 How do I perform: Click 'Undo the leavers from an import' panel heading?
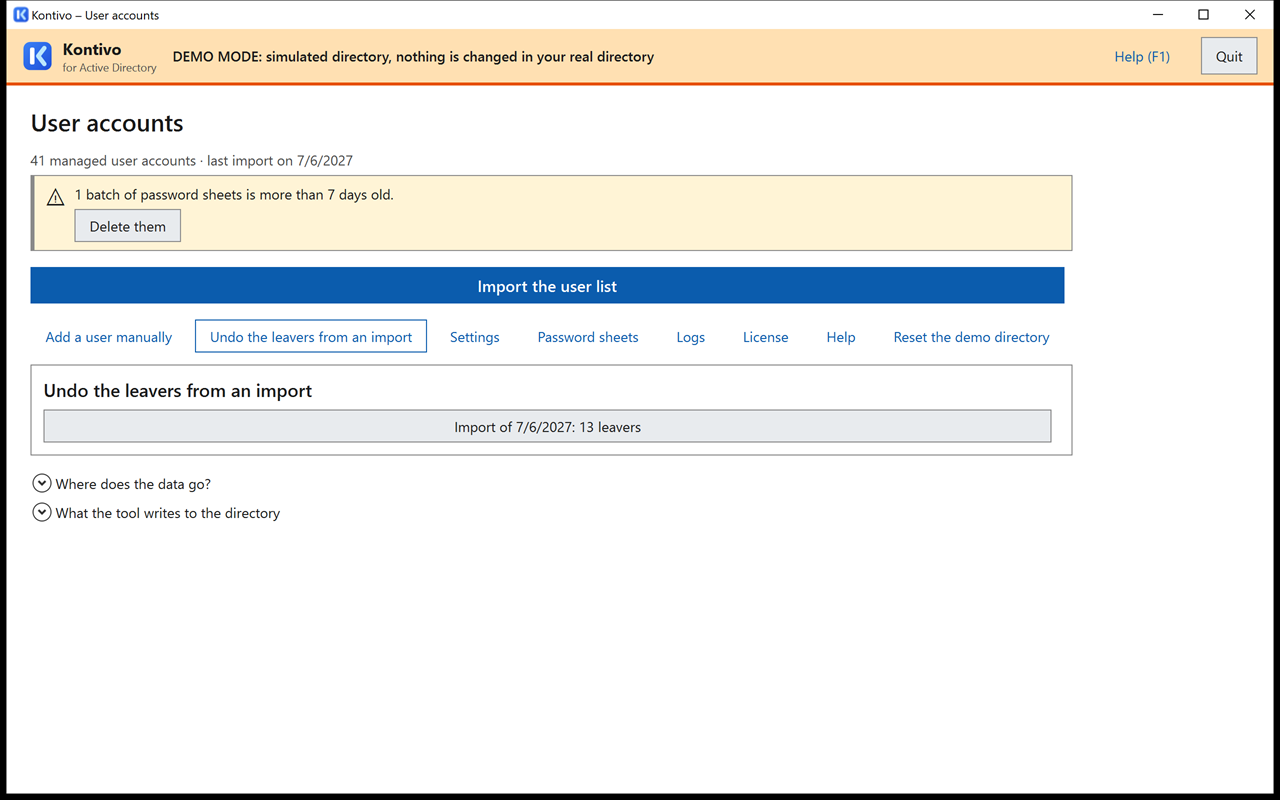pyautogui.click(x=178, y=391)
